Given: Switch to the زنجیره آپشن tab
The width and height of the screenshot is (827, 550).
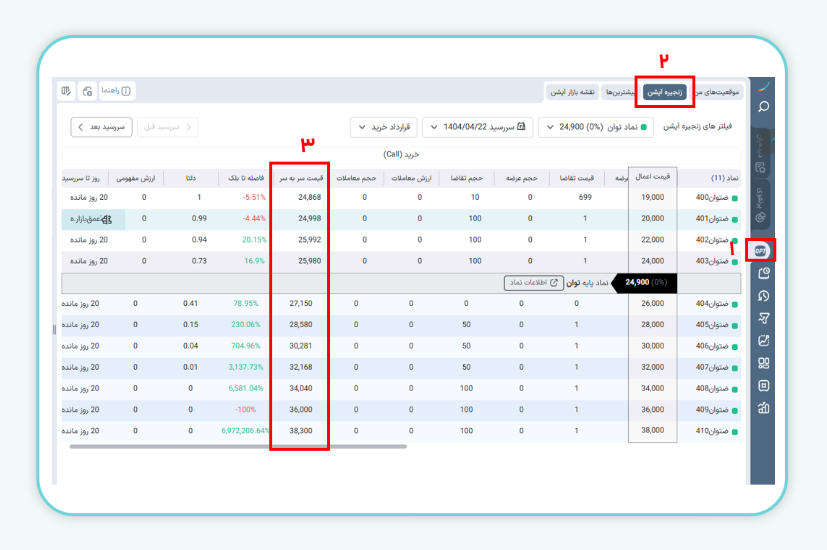Looking at the screenshot, I should [x=664, y=91].
